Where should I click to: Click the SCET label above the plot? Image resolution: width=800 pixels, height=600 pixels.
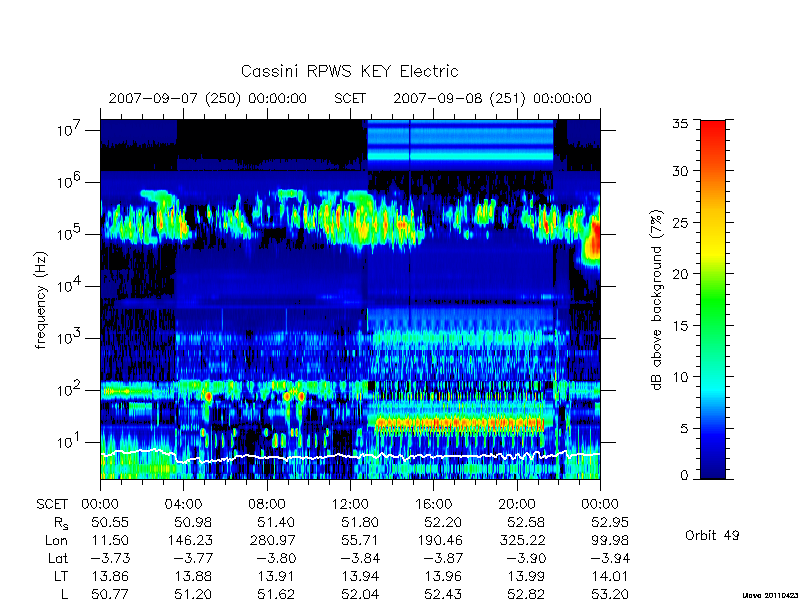tap(350, 98)
